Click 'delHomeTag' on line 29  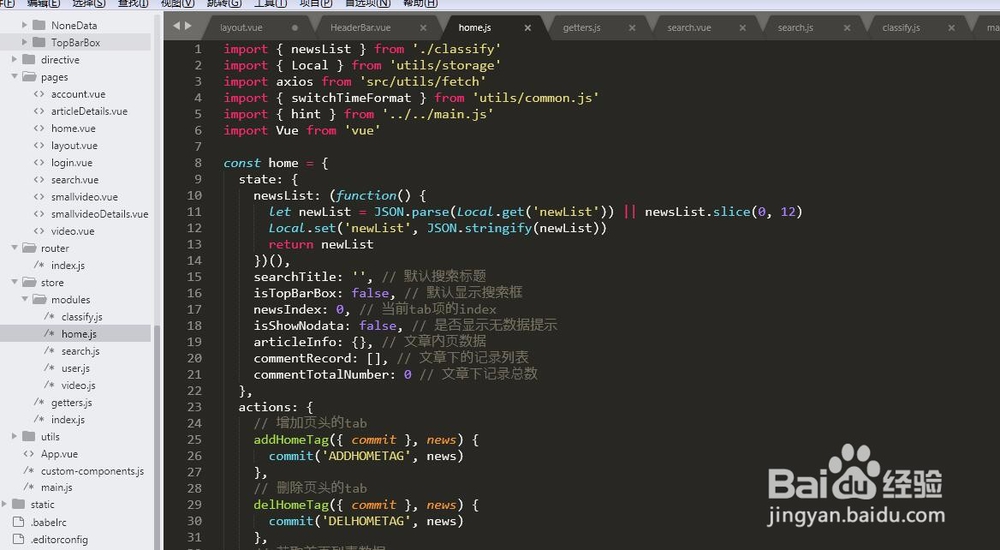(291, 505)
